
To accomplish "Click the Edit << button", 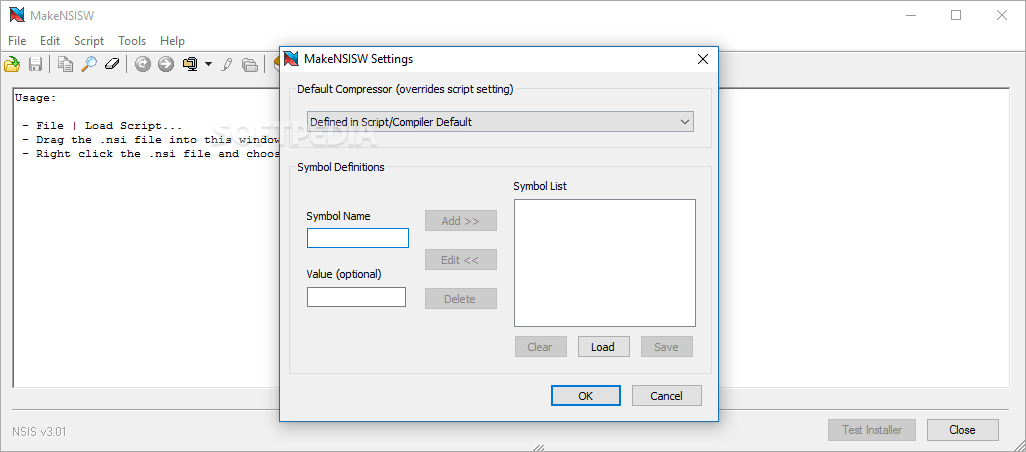I will [461, 260].
